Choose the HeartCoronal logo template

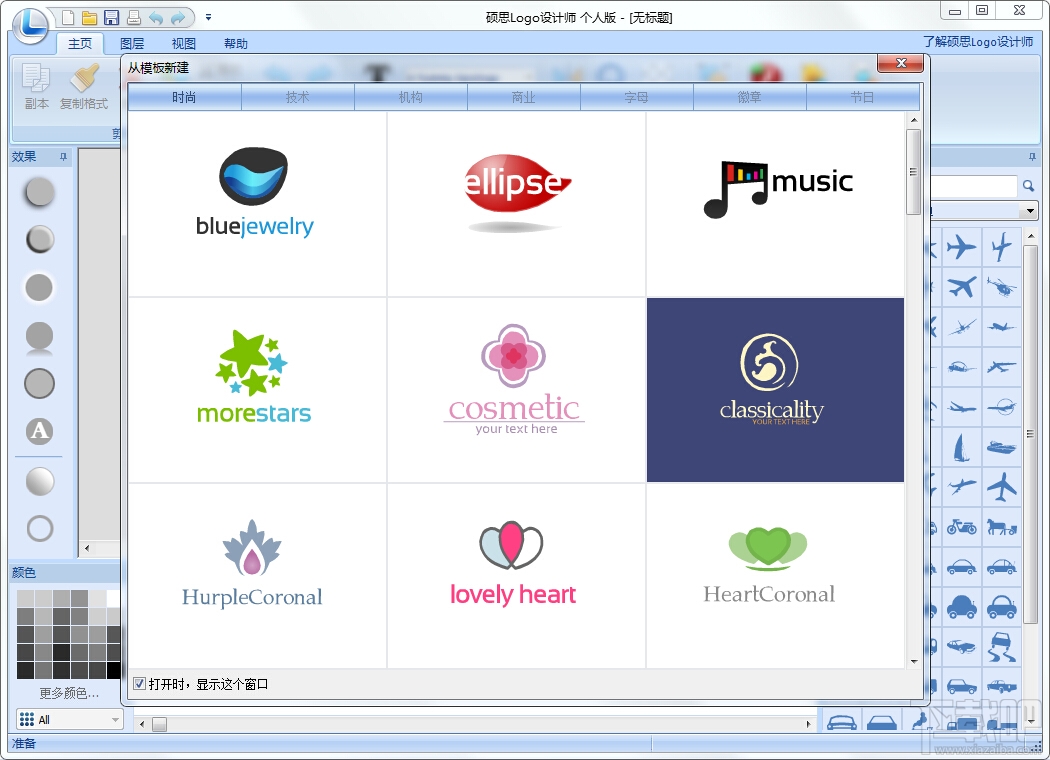tap(775, 576)
